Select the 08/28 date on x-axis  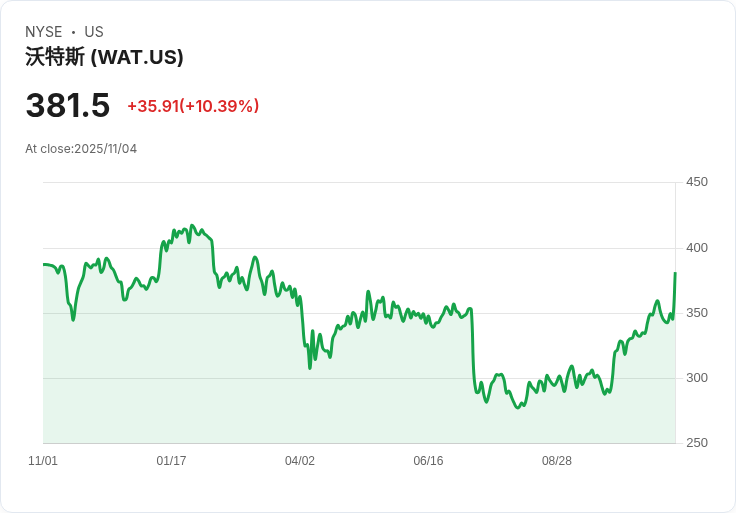(557, 461)
